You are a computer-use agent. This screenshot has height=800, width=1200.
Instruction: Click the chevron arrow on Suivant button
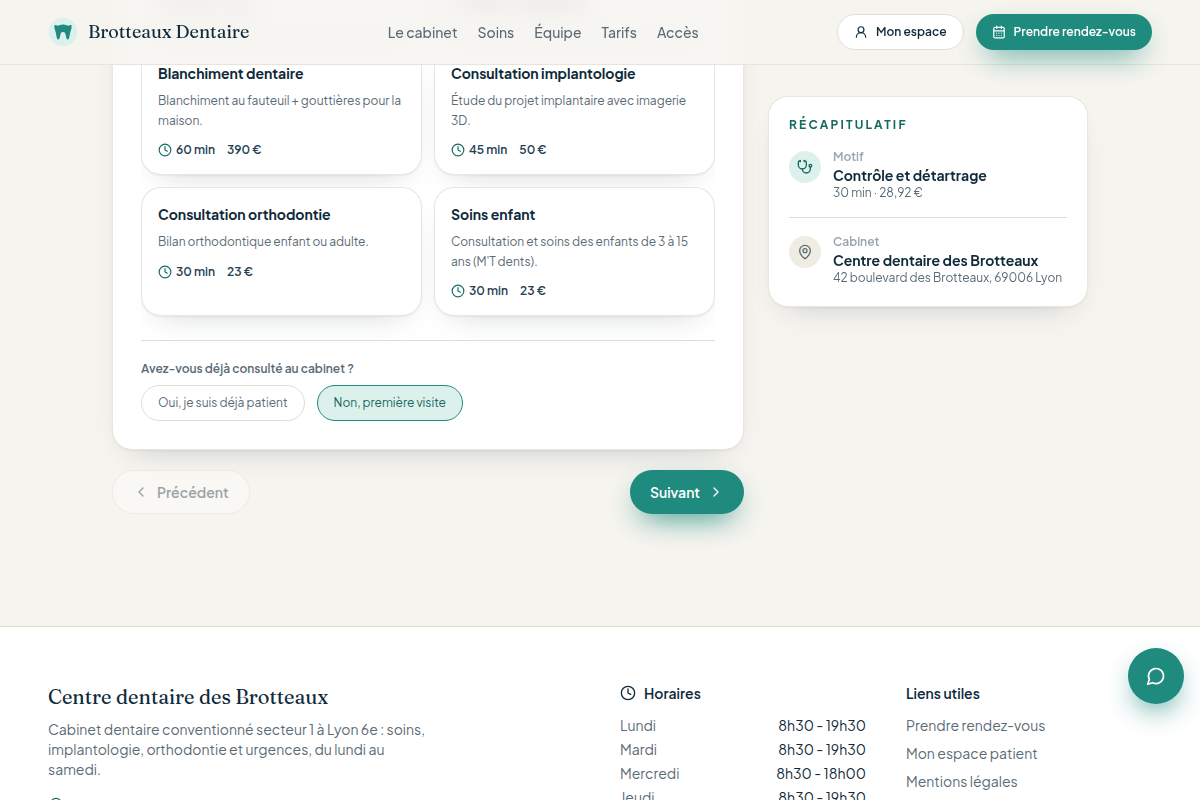pos(716,492)
